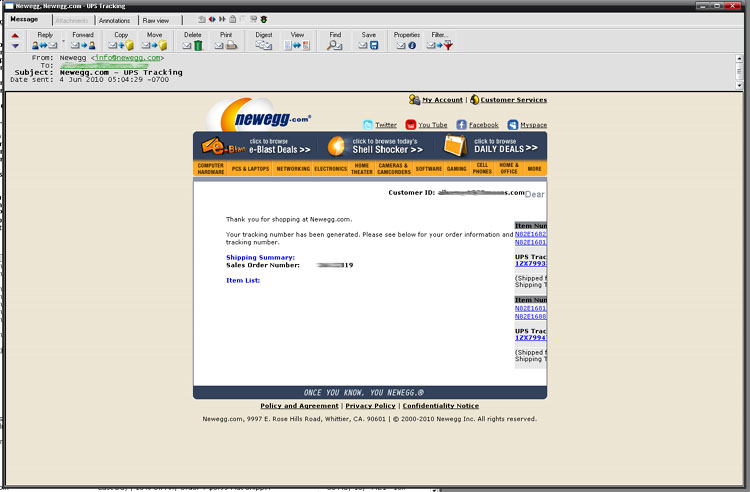Viewport: 750px width, 492px height.
Task: Switch to the Raw view tab
Action: point(156,21)
